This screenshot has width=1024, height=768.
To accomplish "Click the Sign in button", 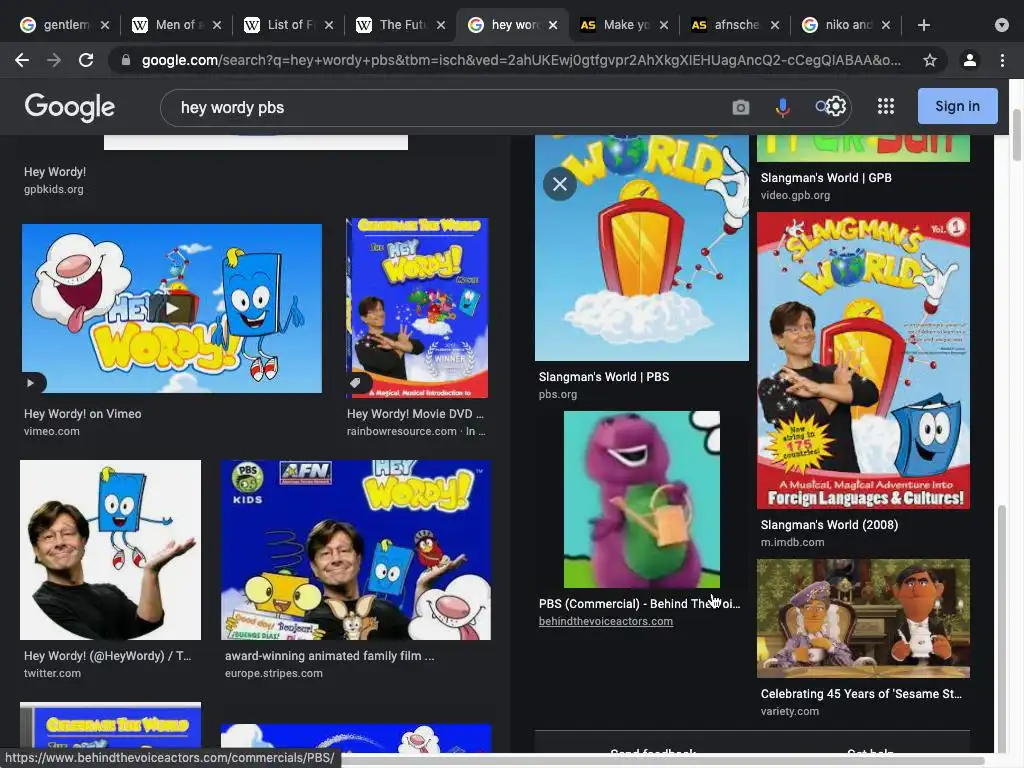I will [x=957, y=106].
